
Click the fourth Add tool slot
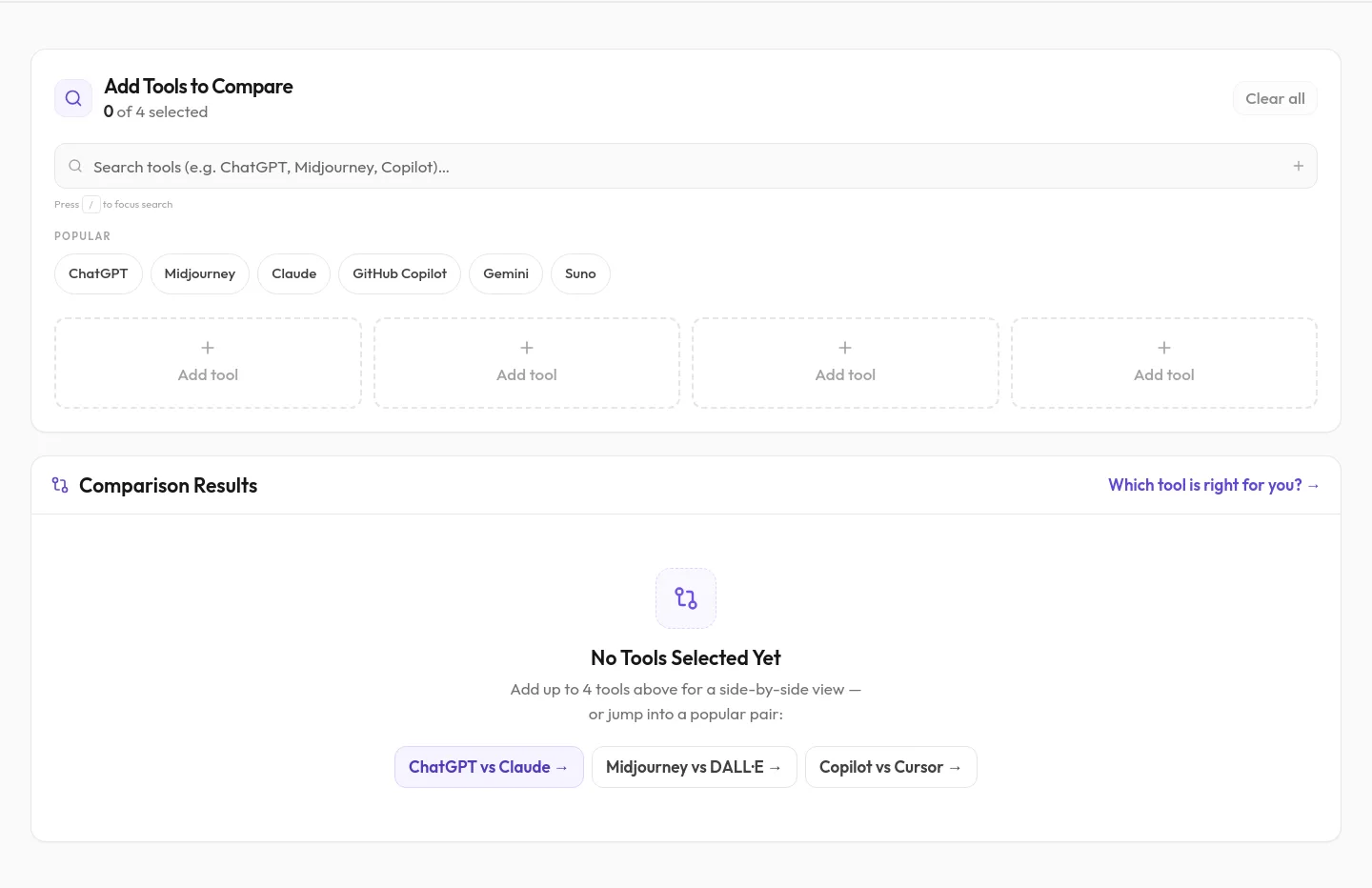point(1164,363)
